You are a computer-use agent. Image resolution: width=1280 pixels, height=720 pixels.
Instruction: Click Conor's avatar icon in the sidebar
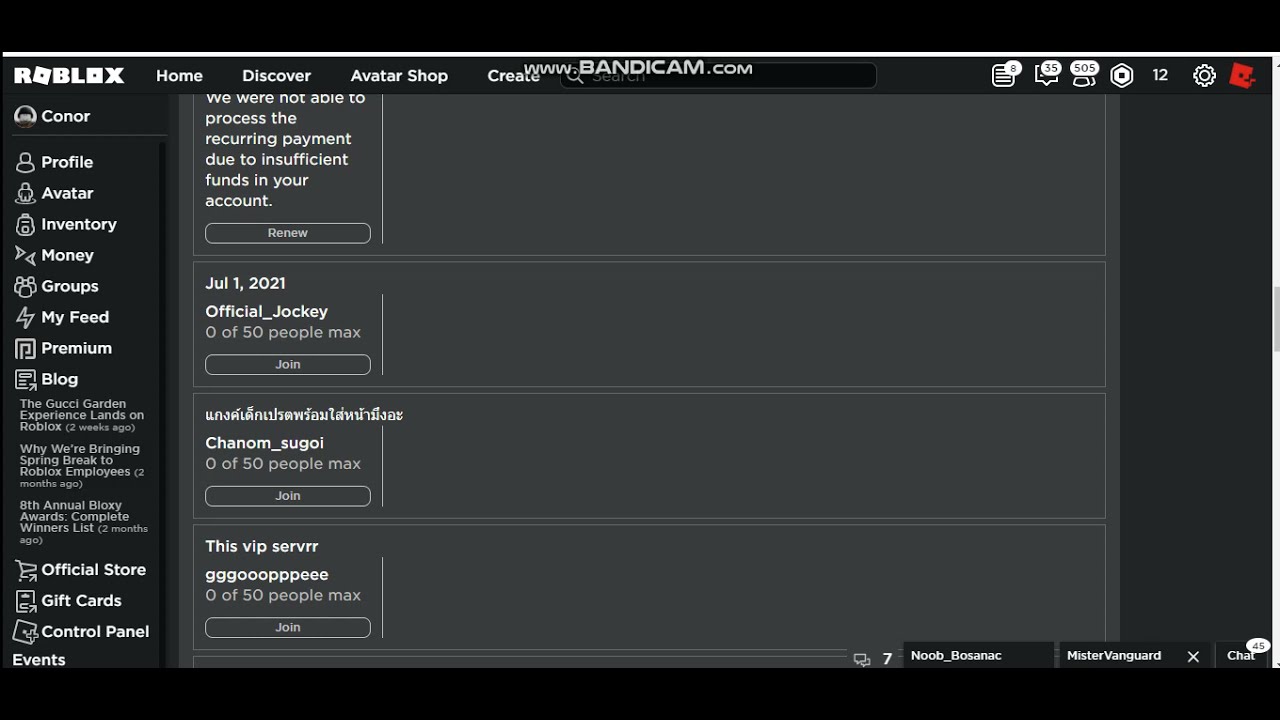(x=25, y=116)
